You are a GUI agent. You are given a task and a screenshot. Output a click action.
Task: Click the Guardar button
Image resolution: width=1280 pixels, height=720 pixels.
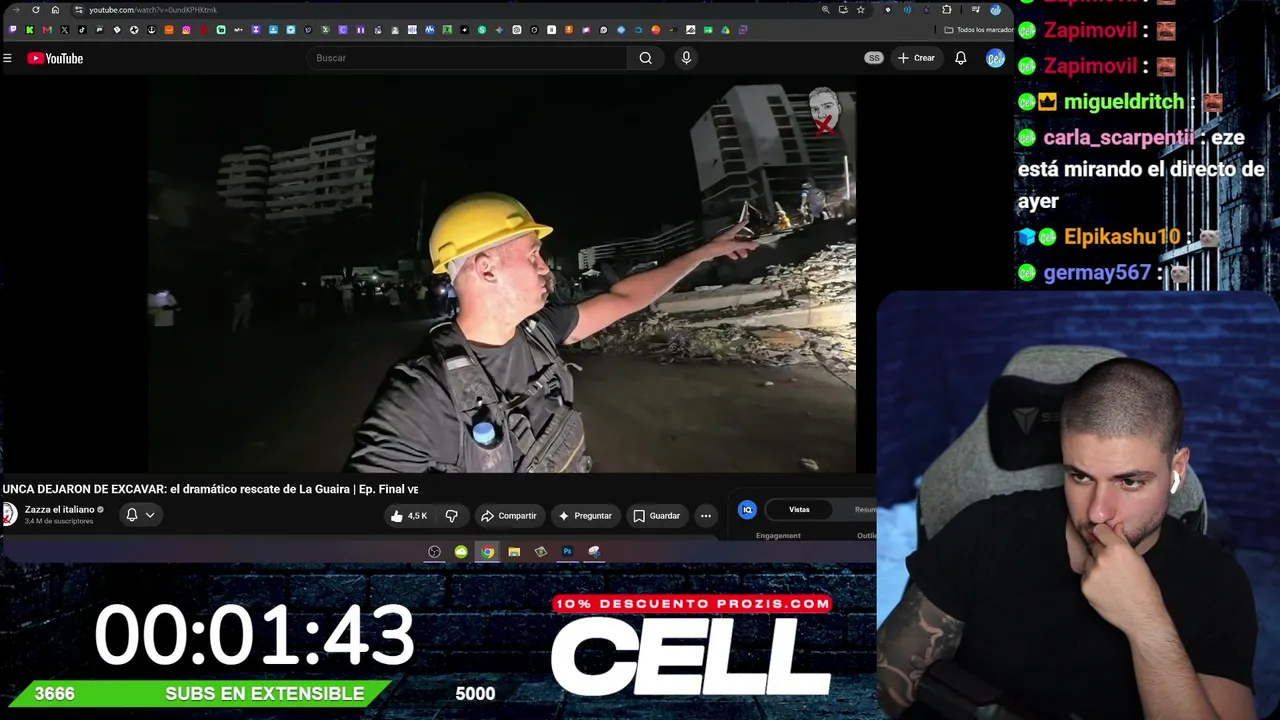(x=657, y=516)
